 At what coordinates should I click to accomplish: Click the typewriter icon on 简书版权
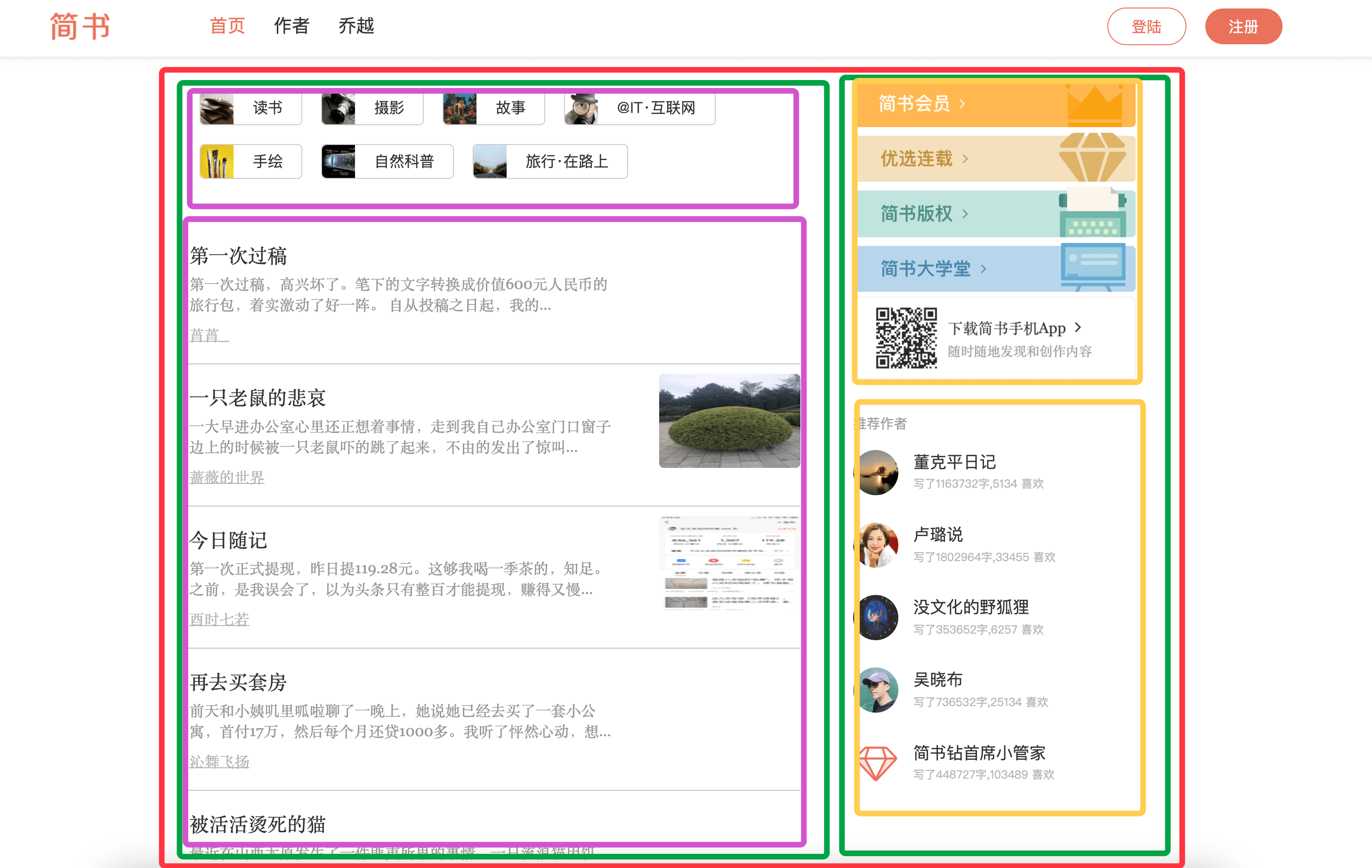tap(1093, 212)
